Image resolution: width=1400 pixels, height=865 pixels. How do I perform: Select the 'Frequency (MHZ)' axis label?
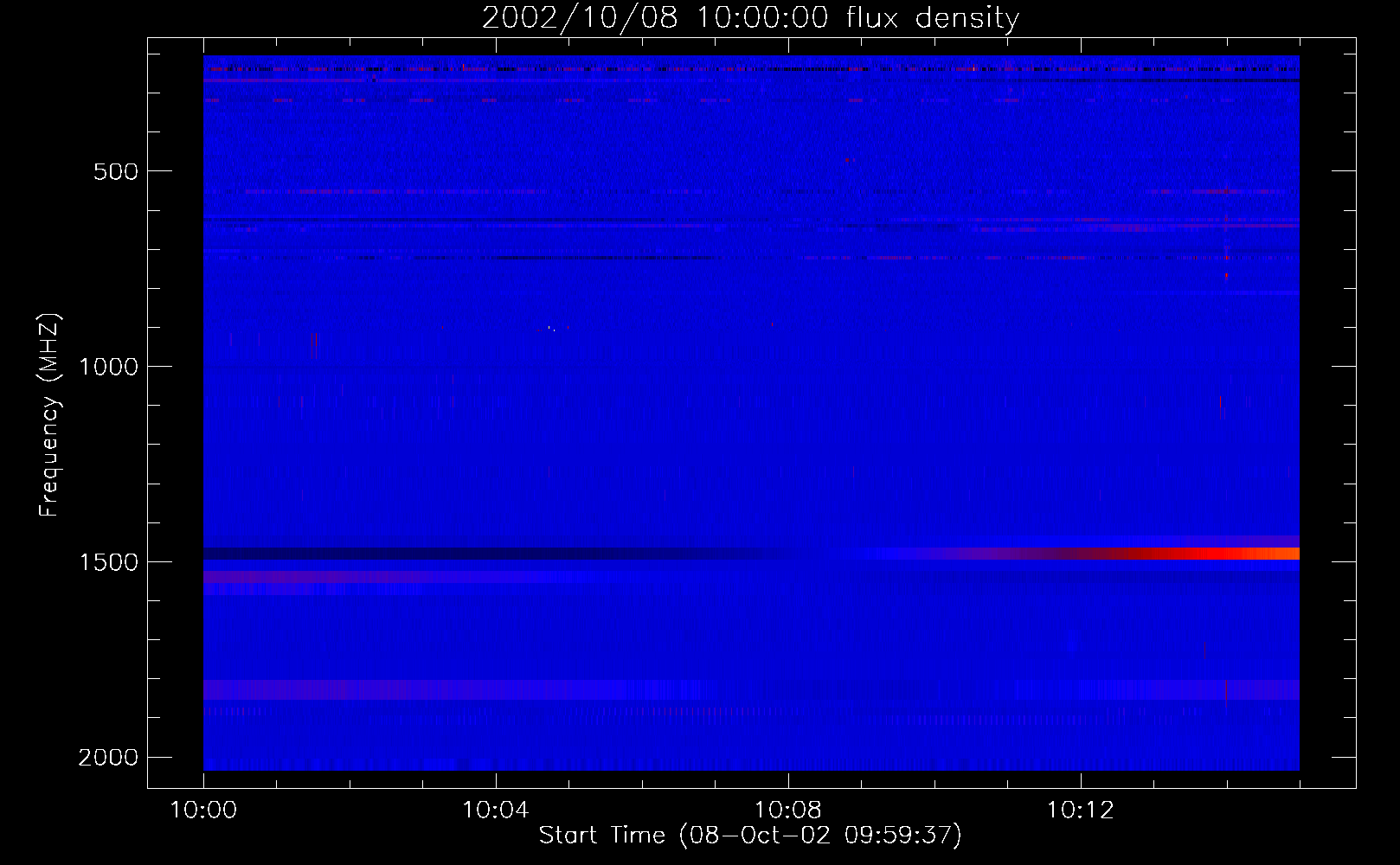tap(49, 415)
